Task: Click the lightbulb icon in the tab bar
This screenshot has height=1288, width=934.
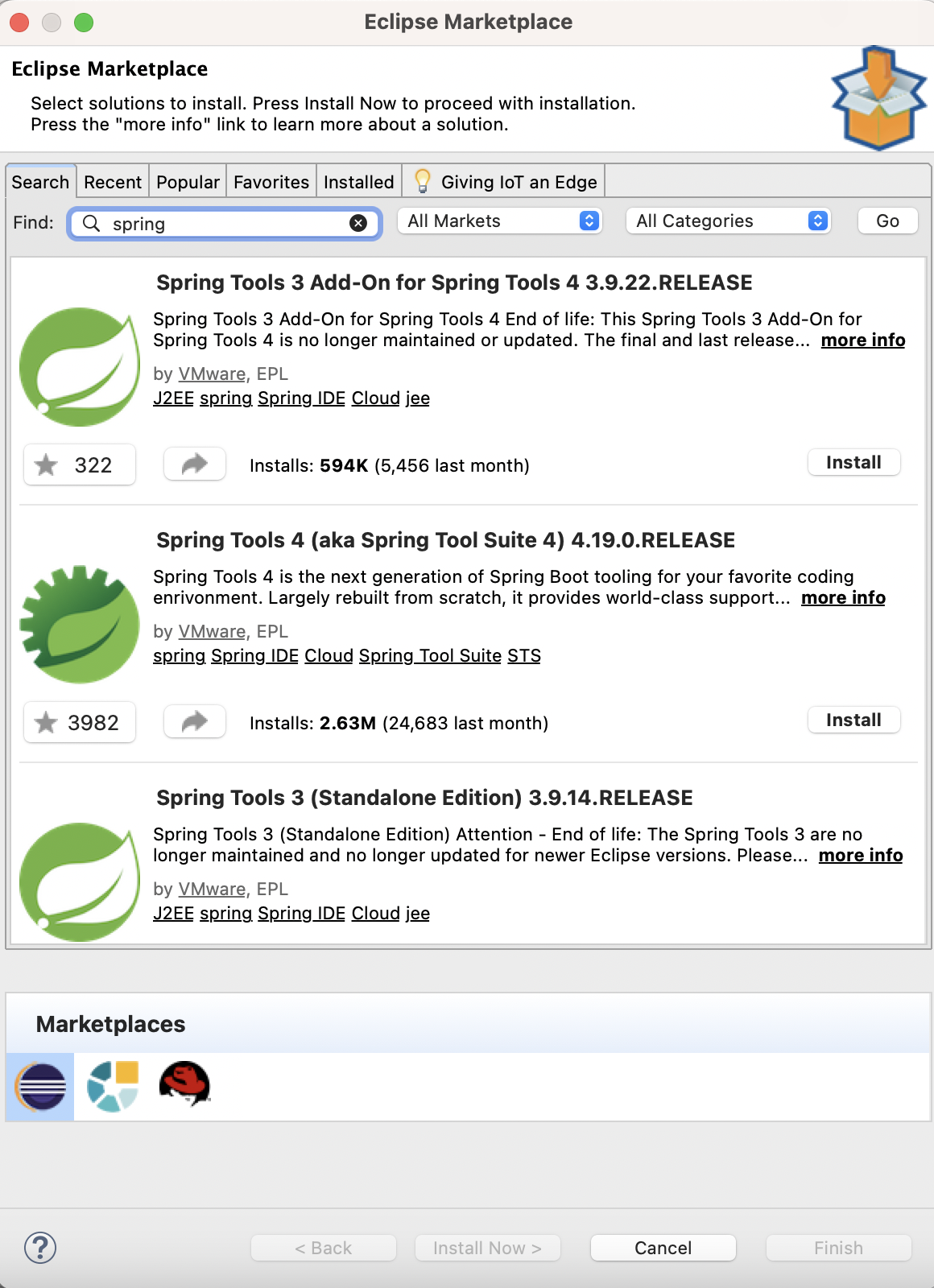Action: 422,181
